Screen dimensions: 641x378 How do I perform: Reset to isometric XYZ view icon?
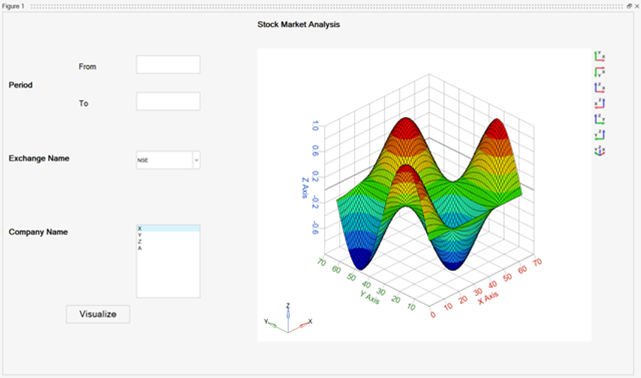600,150
